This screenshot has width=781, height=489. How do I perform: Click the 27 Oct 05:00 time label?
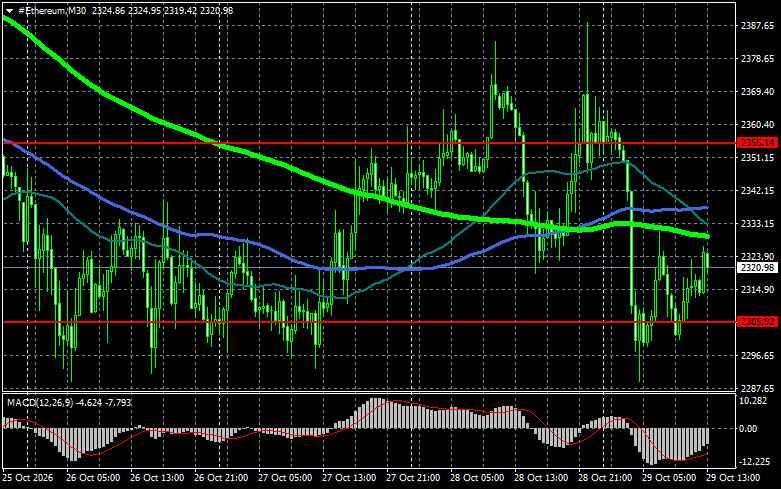[285, 478]
